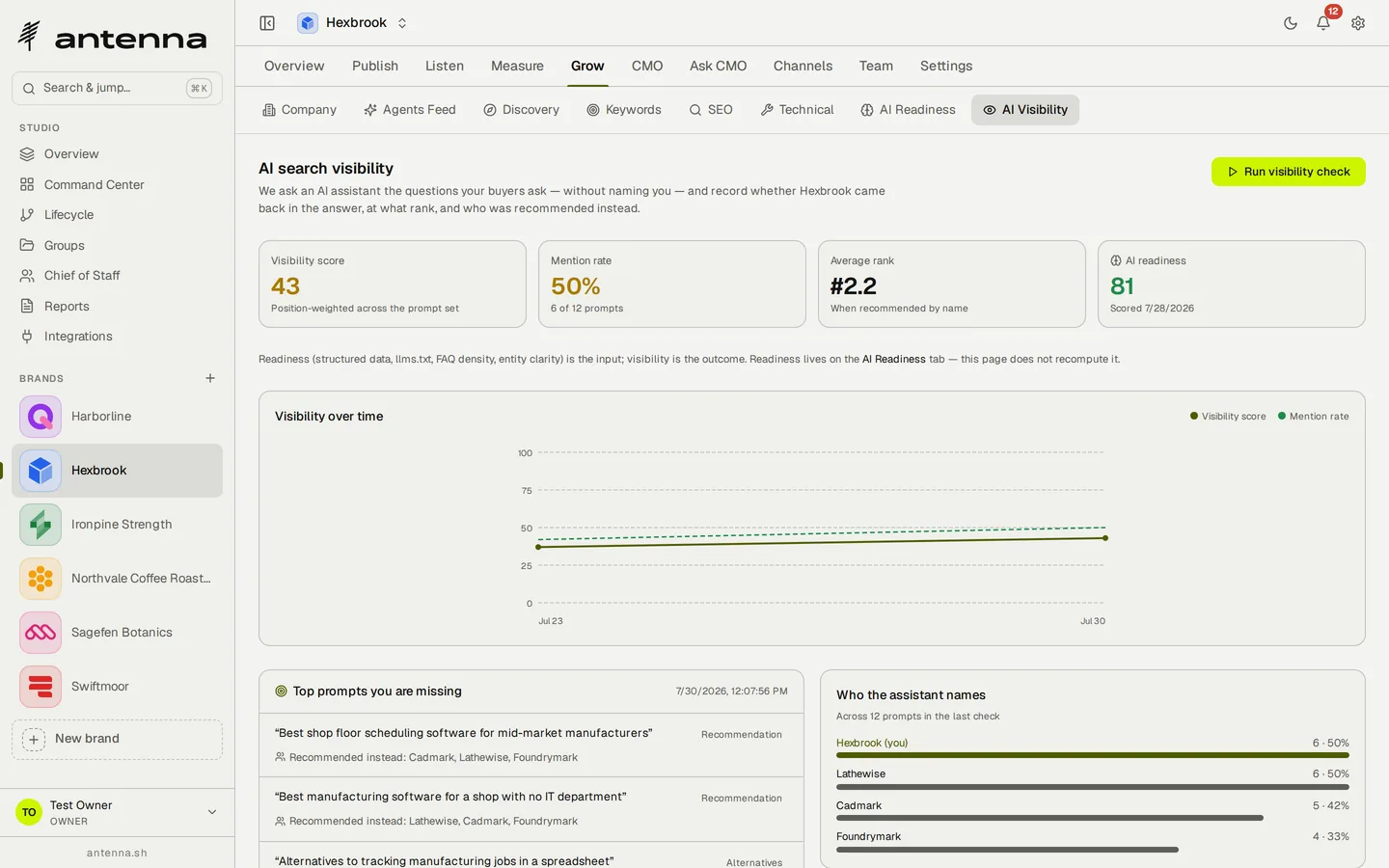
Task: Select the Northvale Coffee Roast brand icon
Action: pyautogui.click(x=41, y=579)
